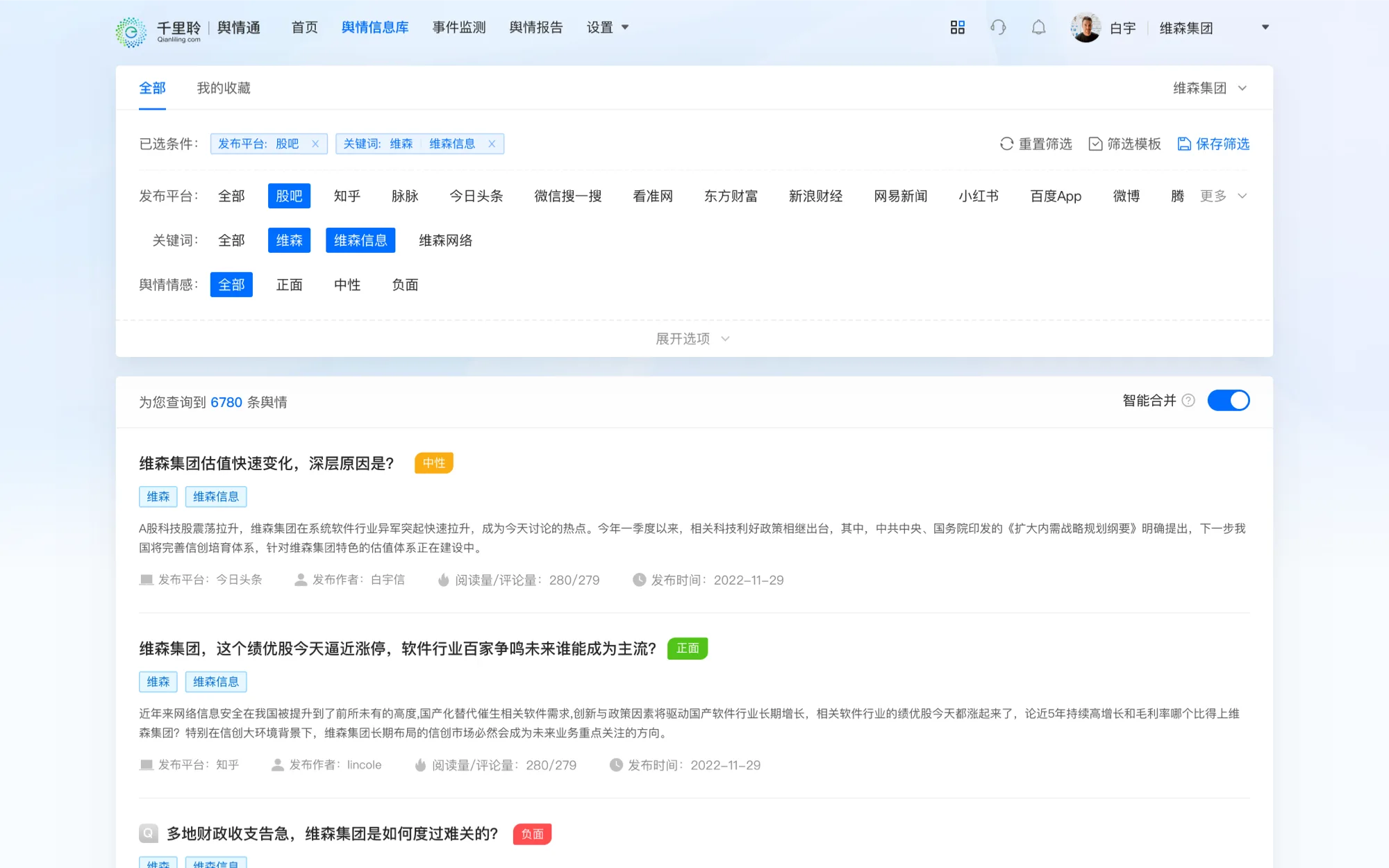Select 中性 sentiment filter

pos(347,285)
